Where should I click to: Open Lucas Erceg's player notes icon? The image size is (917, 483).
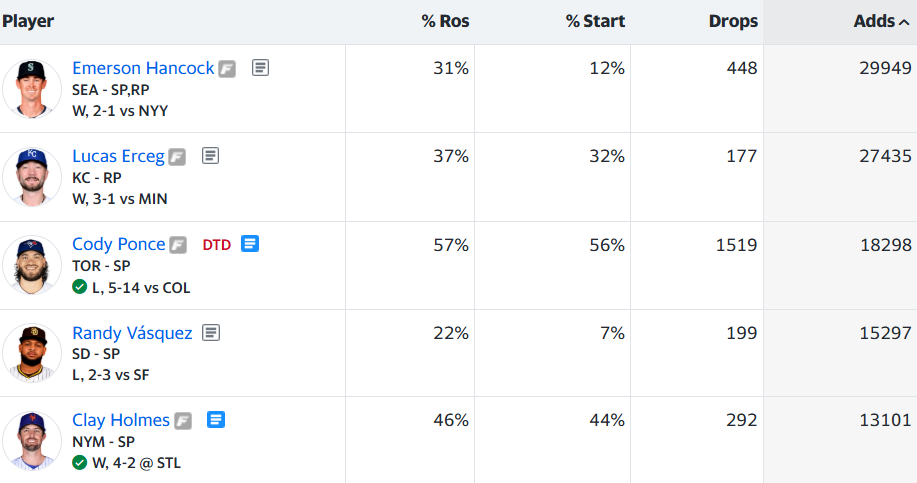[x=210, y=156]
